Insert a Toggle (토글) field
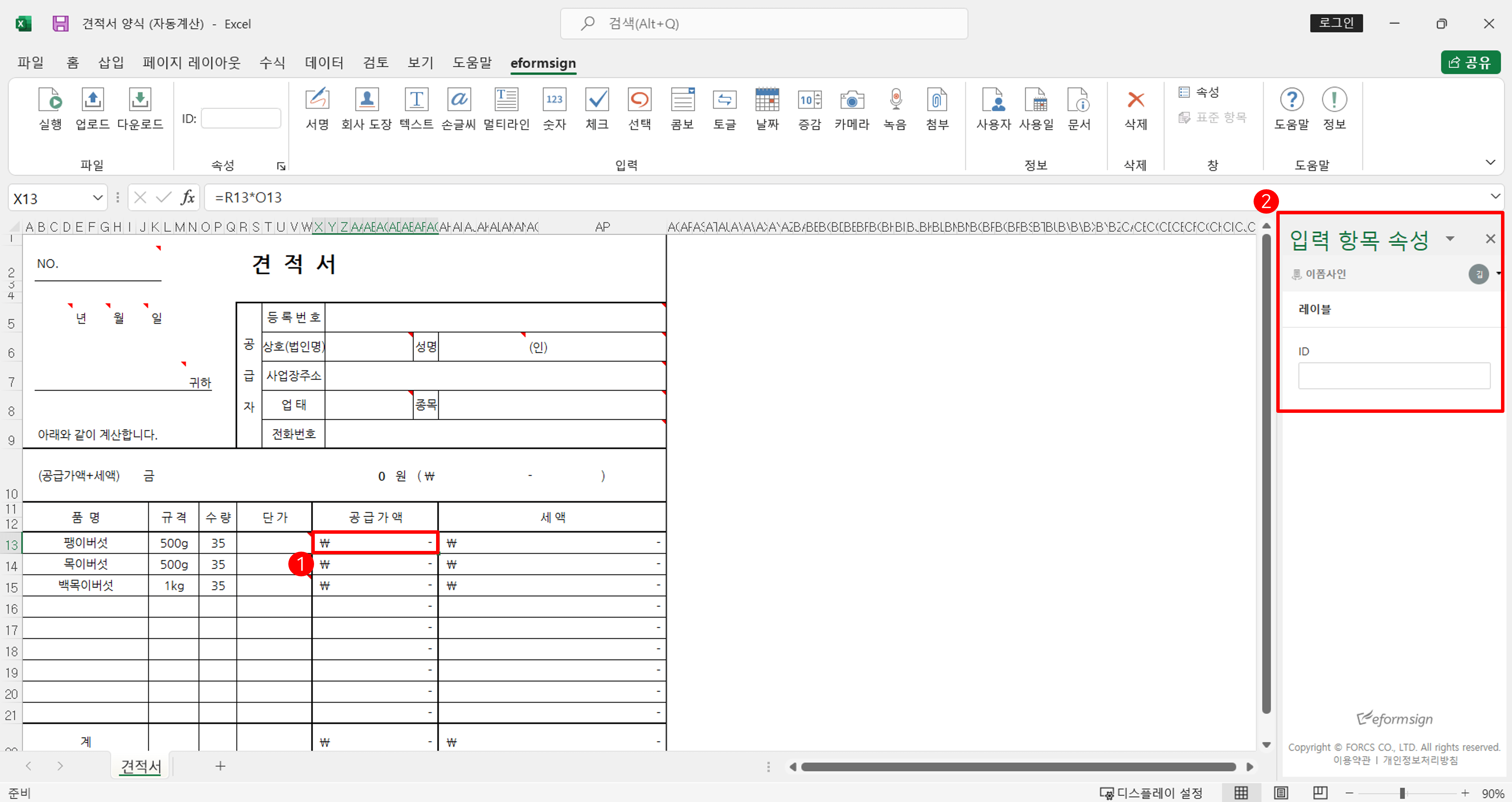 coord(724,109)
